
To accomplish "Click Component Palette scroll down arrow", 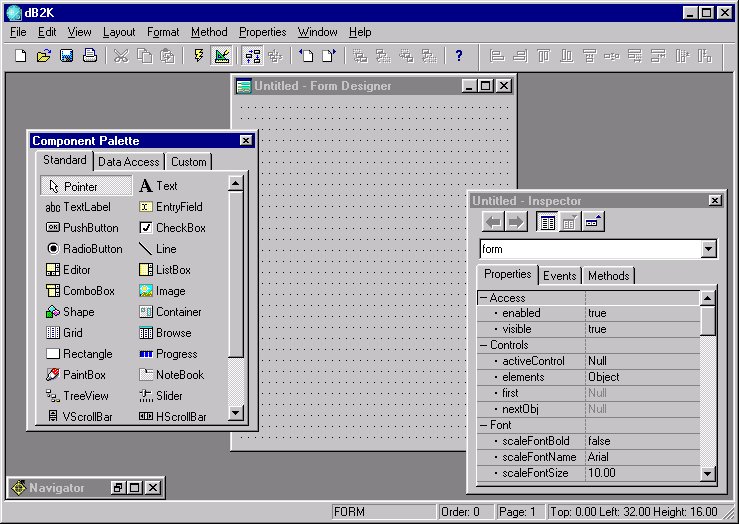I will (x=236, y=413).
